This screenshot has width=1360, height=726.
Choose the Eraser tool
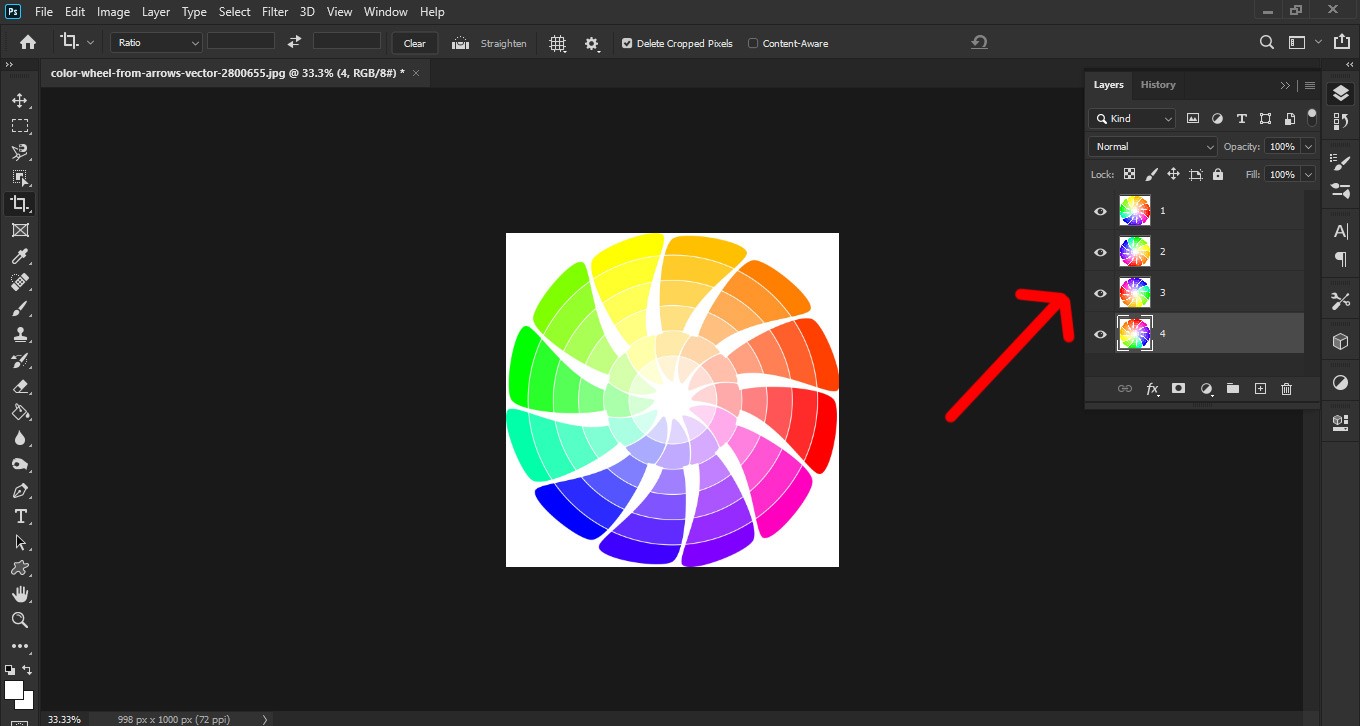click(19, 386)
